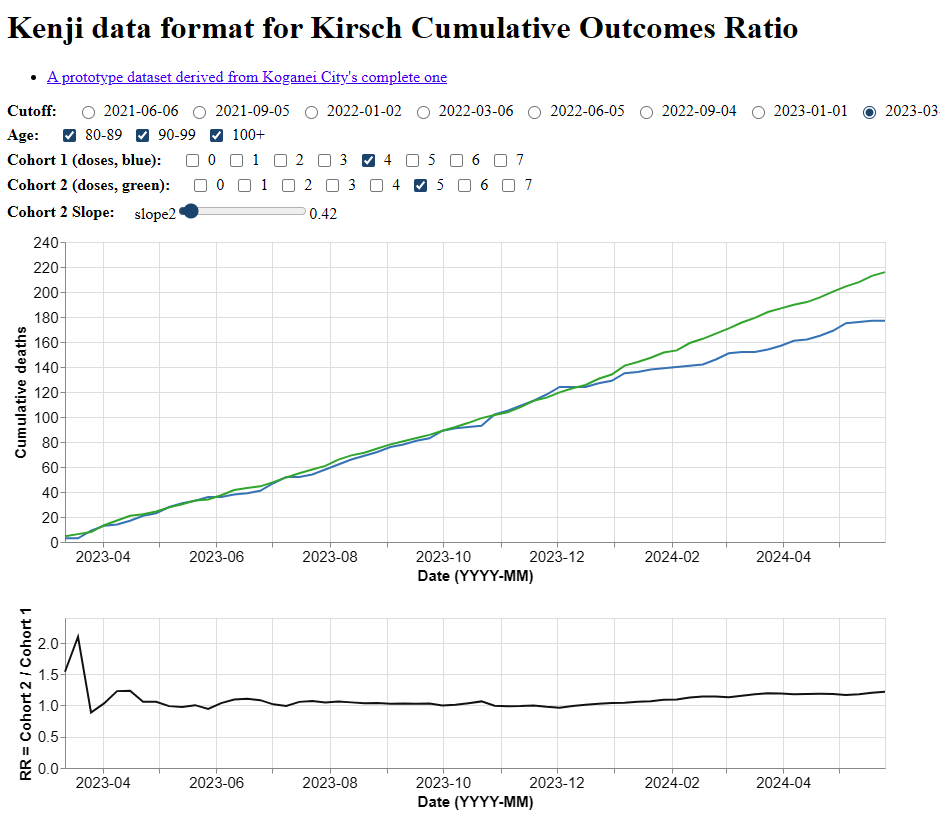Screen dimensions: 940x828
Task: Click the Cohort 2 slope slider handle
Action: (x=191, y=211)
